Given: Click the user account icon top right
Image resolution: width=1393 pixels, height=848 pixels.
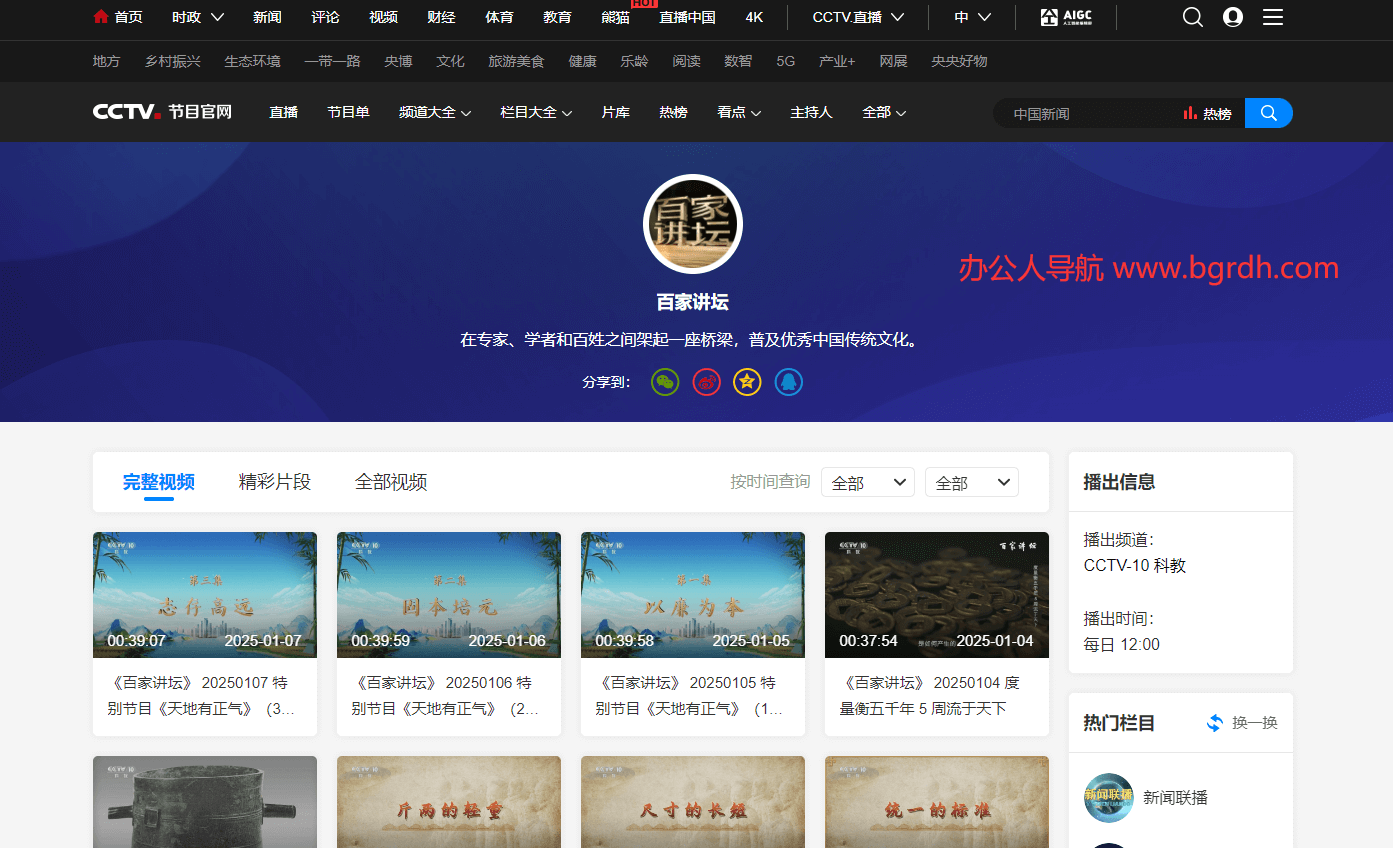Looking at the screenshot, I should tap(1232, 17).
